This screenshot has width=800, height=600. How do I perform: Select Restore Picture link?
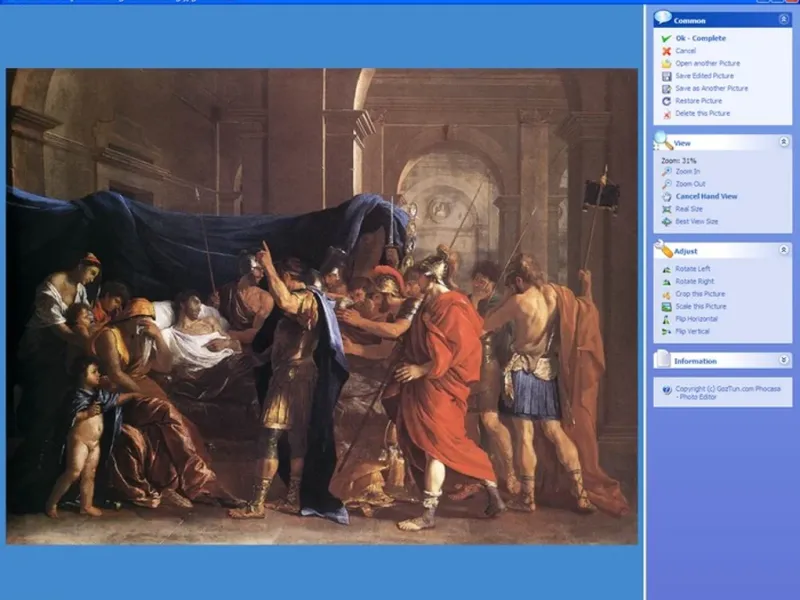point(698,101)
